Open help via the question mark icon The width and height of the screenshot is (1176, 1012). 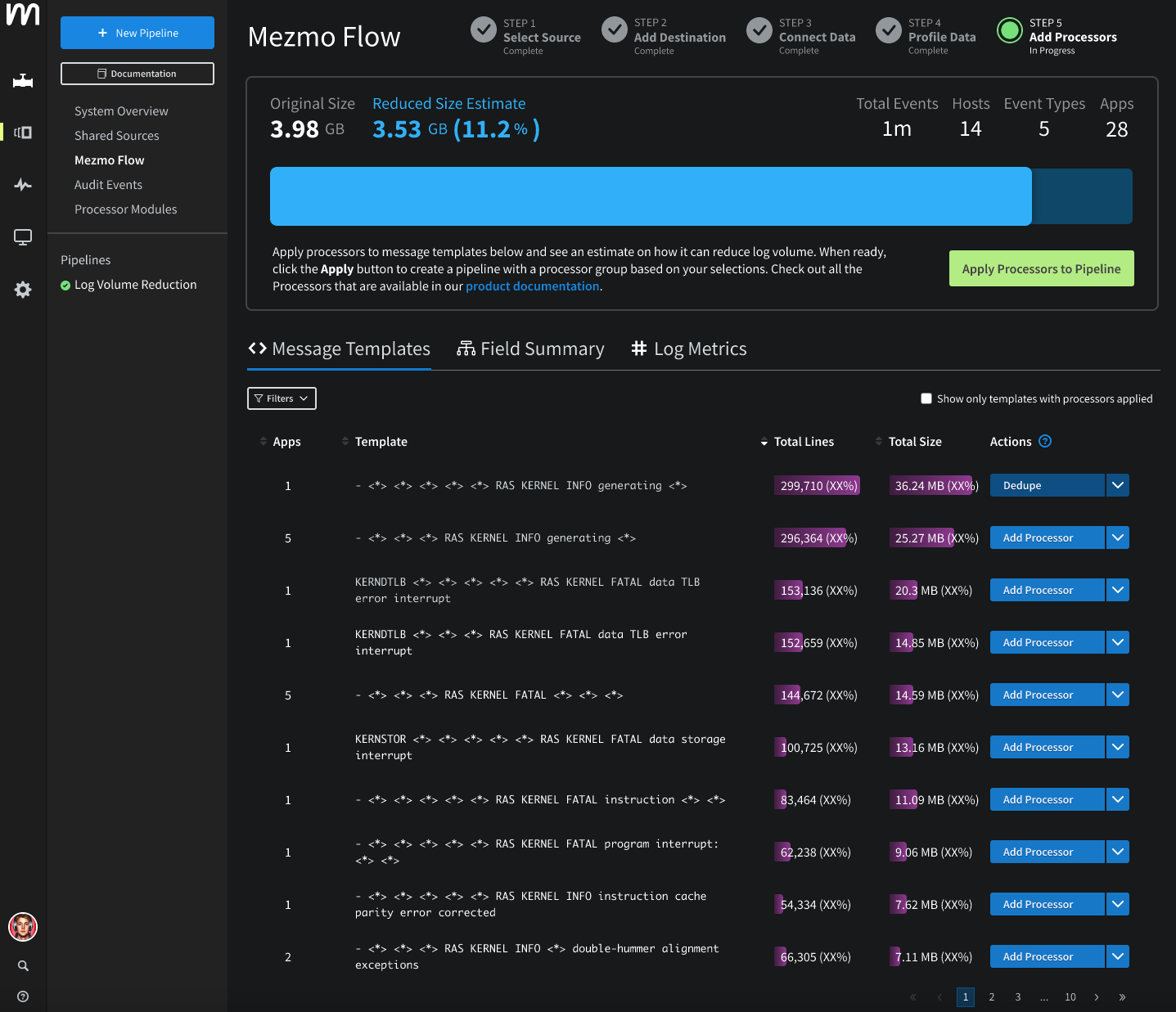point(22,996)
